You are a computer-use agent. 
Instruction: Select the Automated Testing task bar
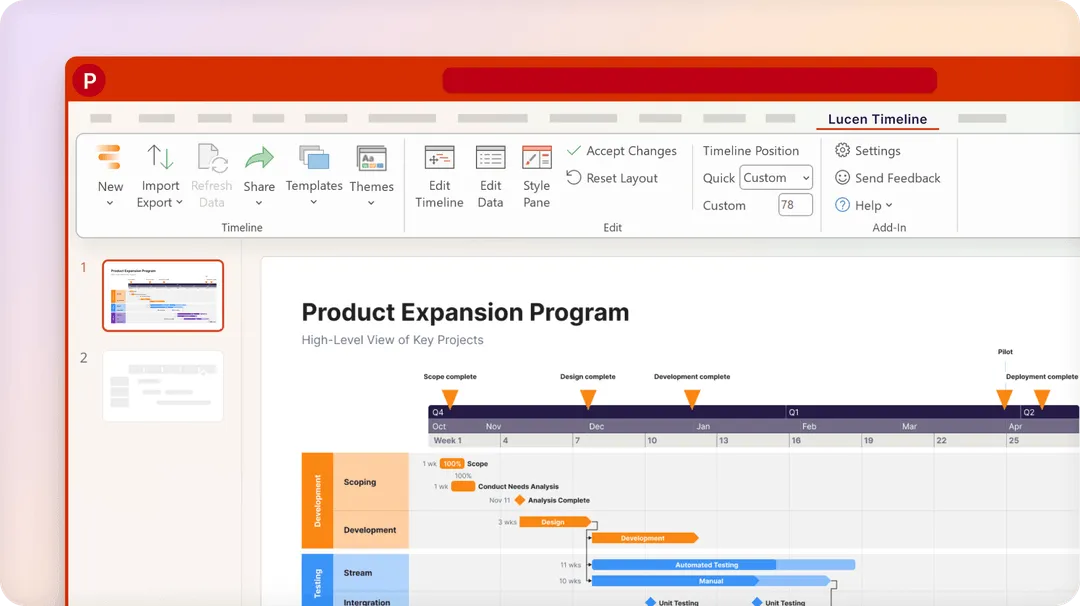pyautogui.click(x=723, y=565)
